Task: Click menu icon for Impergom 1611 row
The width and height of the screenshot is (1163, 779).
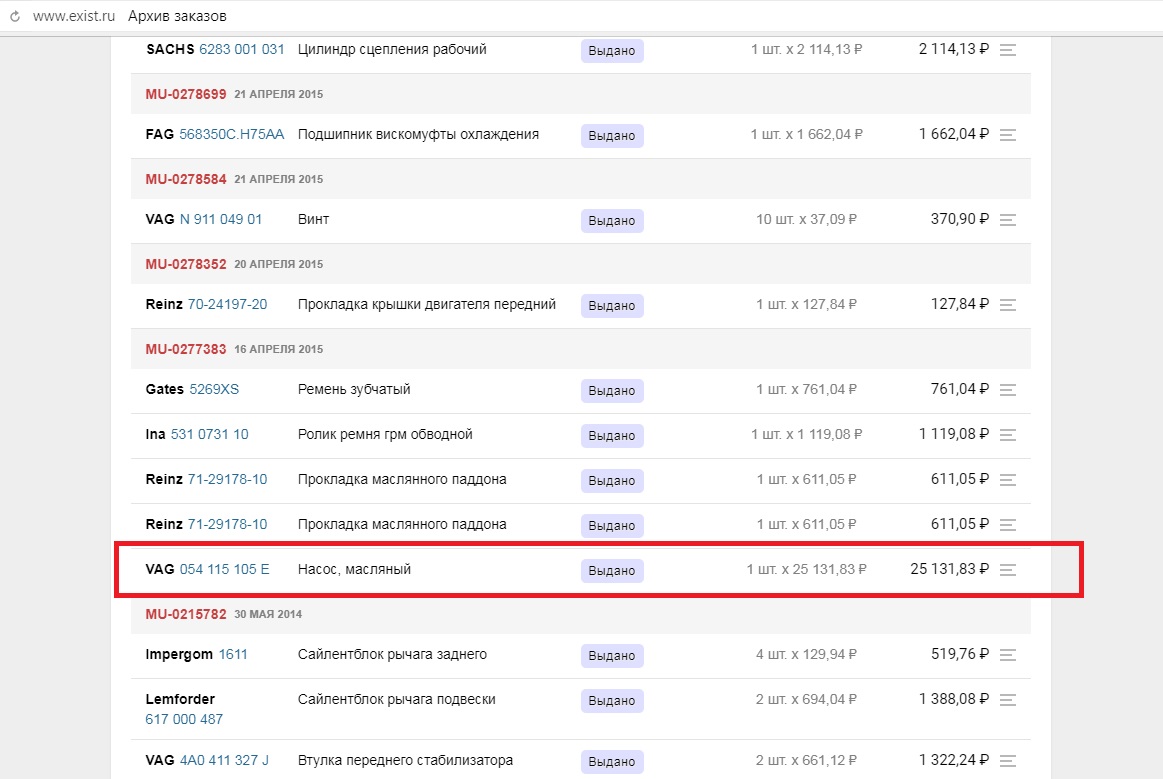Action: pyautogui.click(x=1008, y=655)
